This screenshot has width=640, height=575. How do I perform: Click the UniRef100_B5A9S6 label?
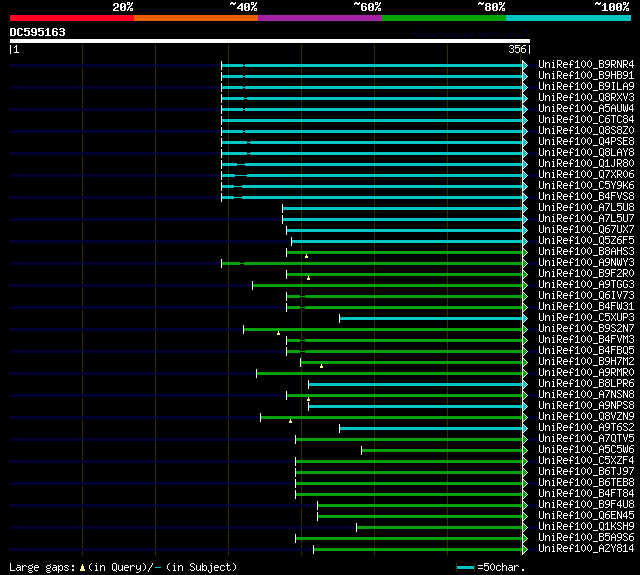coord(586,538)
